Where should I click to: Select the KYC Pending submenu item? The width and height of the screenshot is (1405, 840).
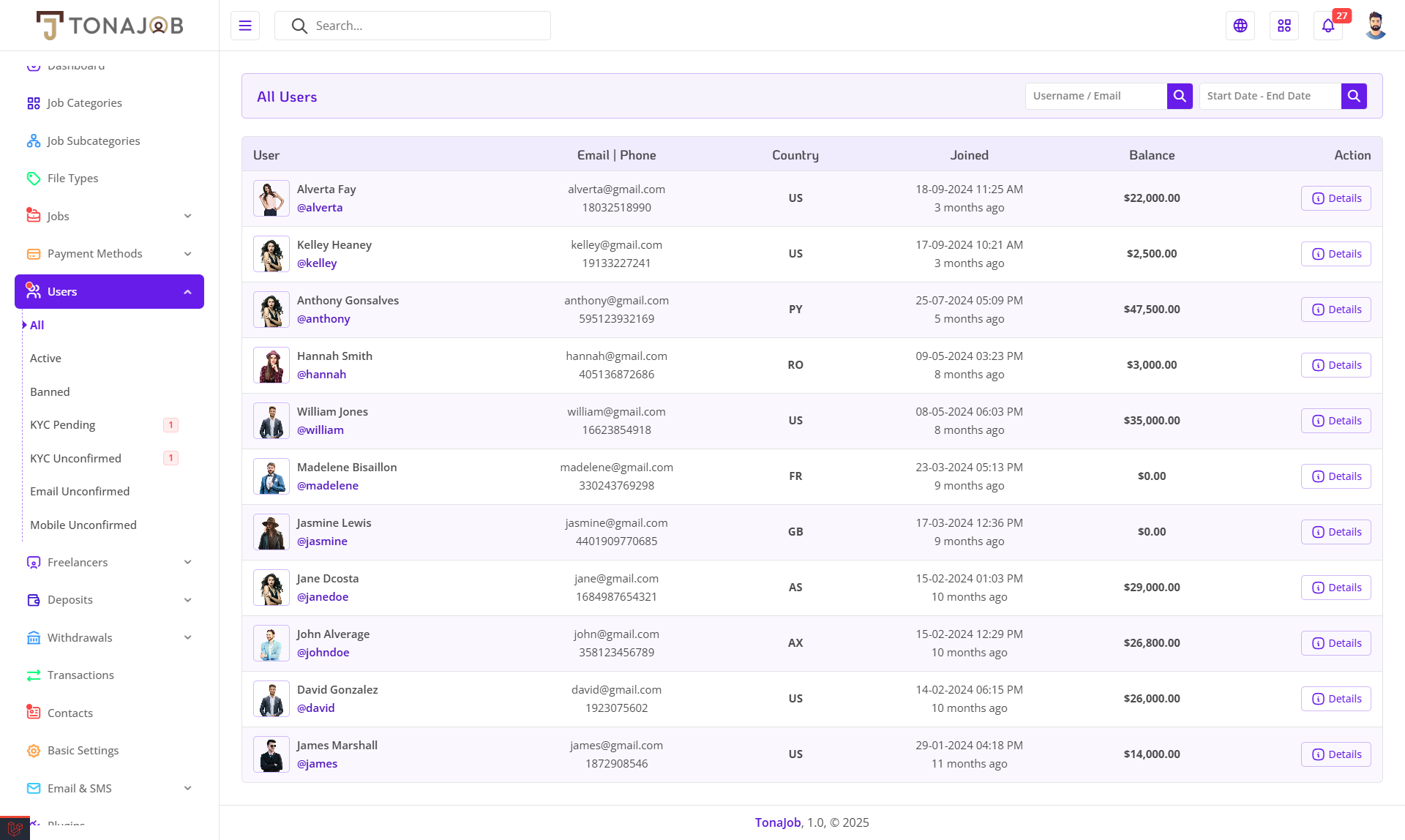[63, 425]
